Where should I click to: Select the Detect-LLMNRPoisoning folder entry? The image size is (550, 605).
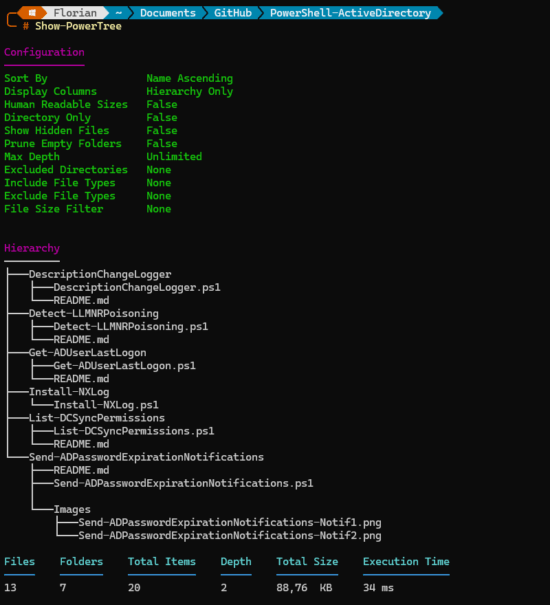click(x=94, y=314)
